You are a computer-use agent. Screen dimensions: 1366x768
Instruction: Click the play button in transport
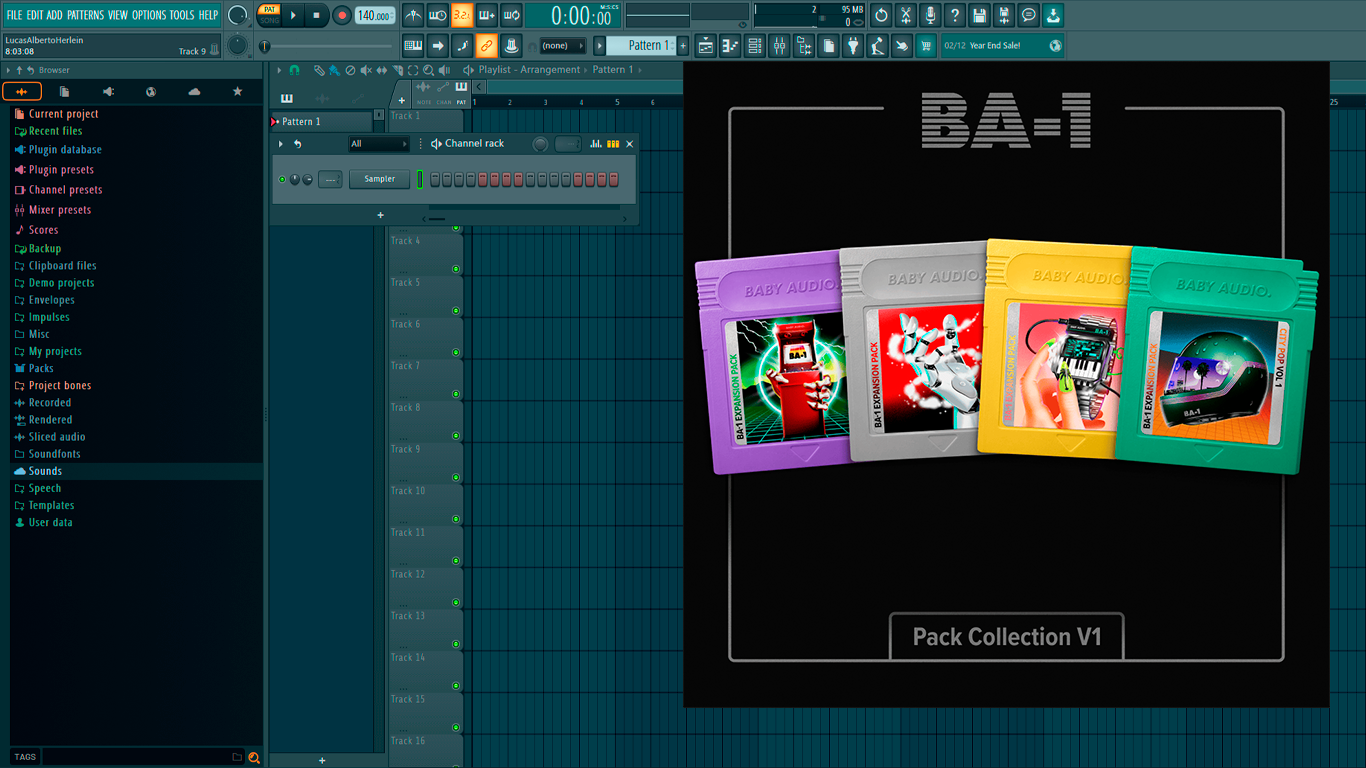pos(293,15)
